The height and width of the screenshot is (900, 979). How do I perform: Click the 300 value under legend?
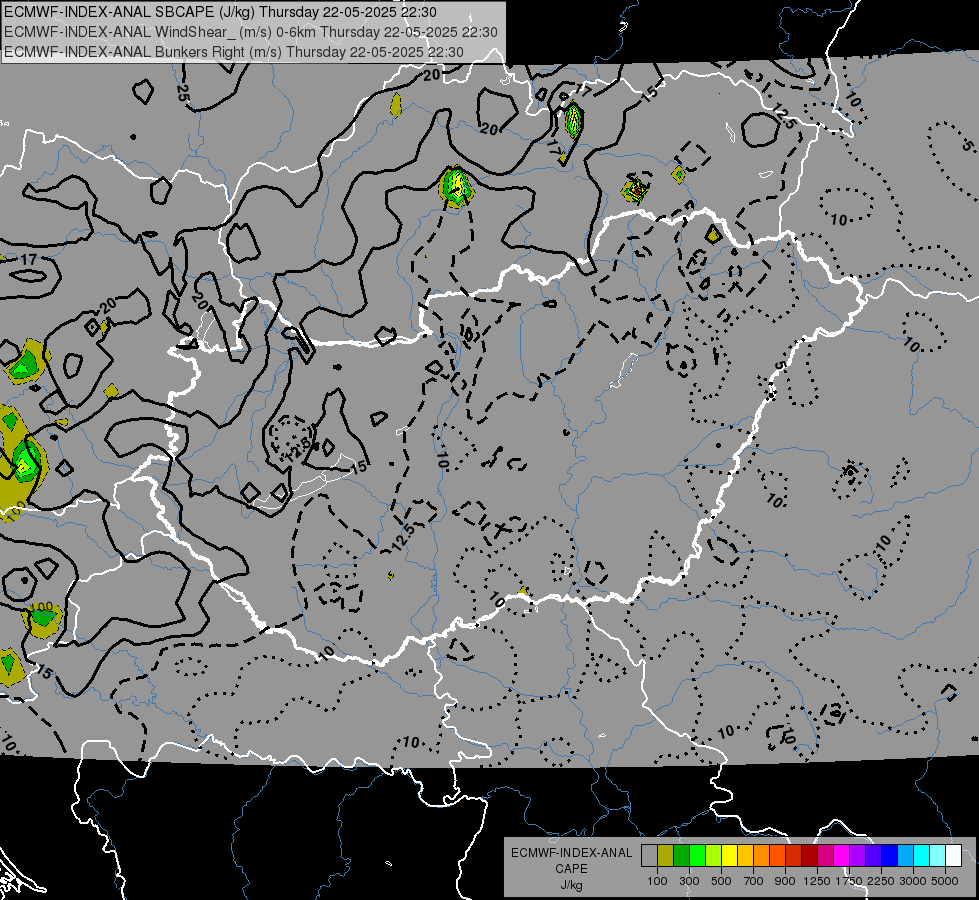pyautogui.click(x=689, y=881)
